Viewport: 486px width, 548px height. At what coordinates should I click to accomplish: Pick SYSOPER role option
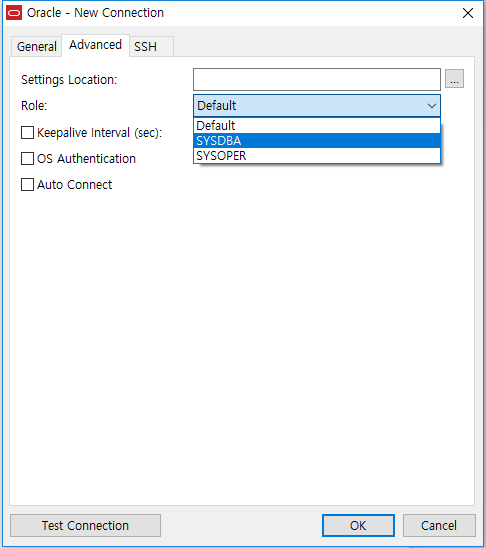point(317,156)
